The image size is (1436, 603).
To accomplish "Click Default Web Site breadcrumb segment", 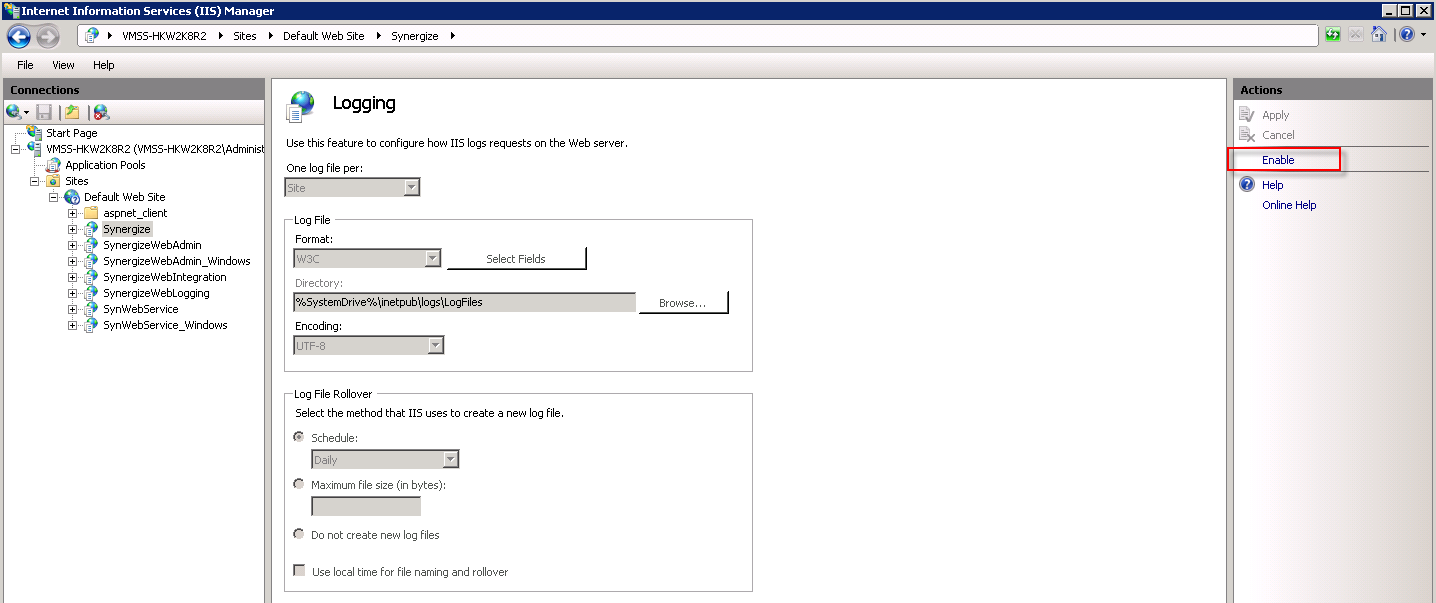I will tap(324, 36).
